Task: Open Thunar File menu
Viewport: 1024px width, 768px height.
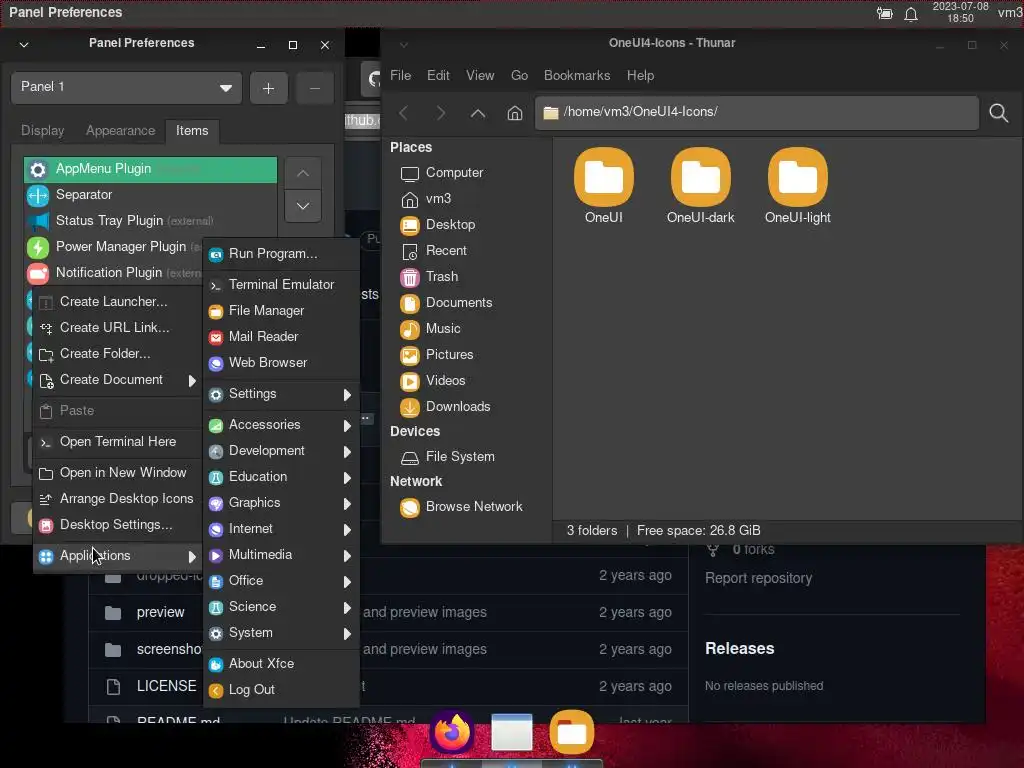Action: coord(400,76)
